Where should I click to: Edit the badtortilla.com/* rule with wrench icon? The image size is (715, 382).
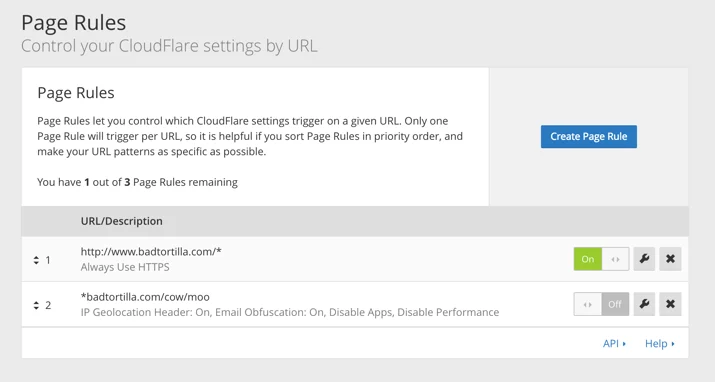644,259
